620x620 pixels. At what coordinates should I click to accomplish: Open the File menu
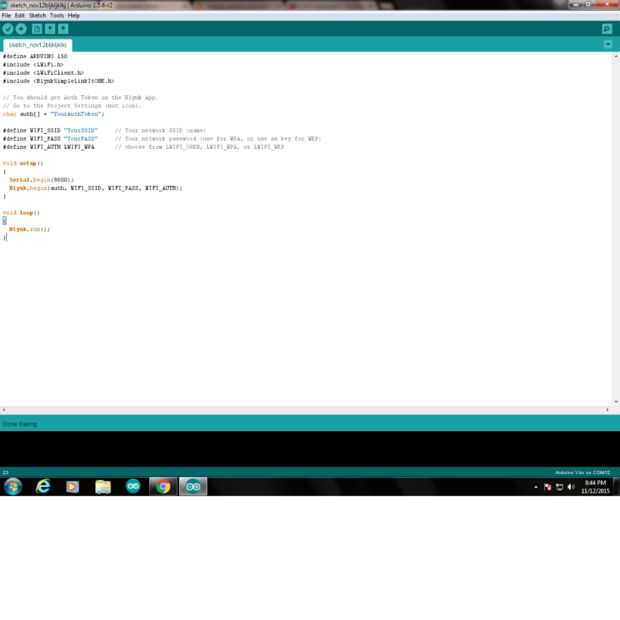pos(6,15)
